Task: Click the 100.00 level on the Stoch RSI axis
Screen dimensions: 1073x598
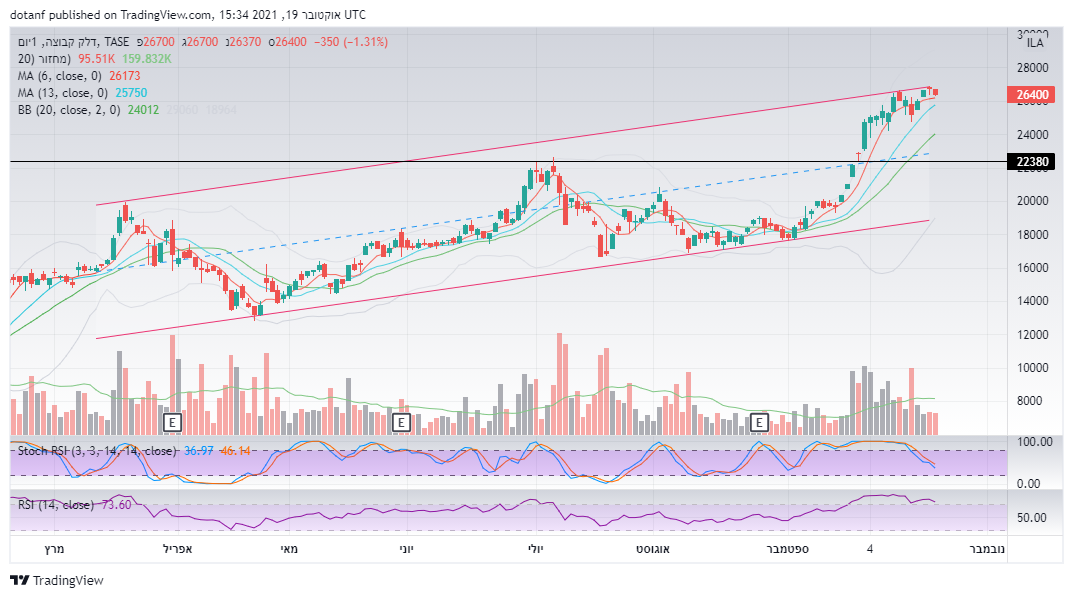Action: (1035, 442)
